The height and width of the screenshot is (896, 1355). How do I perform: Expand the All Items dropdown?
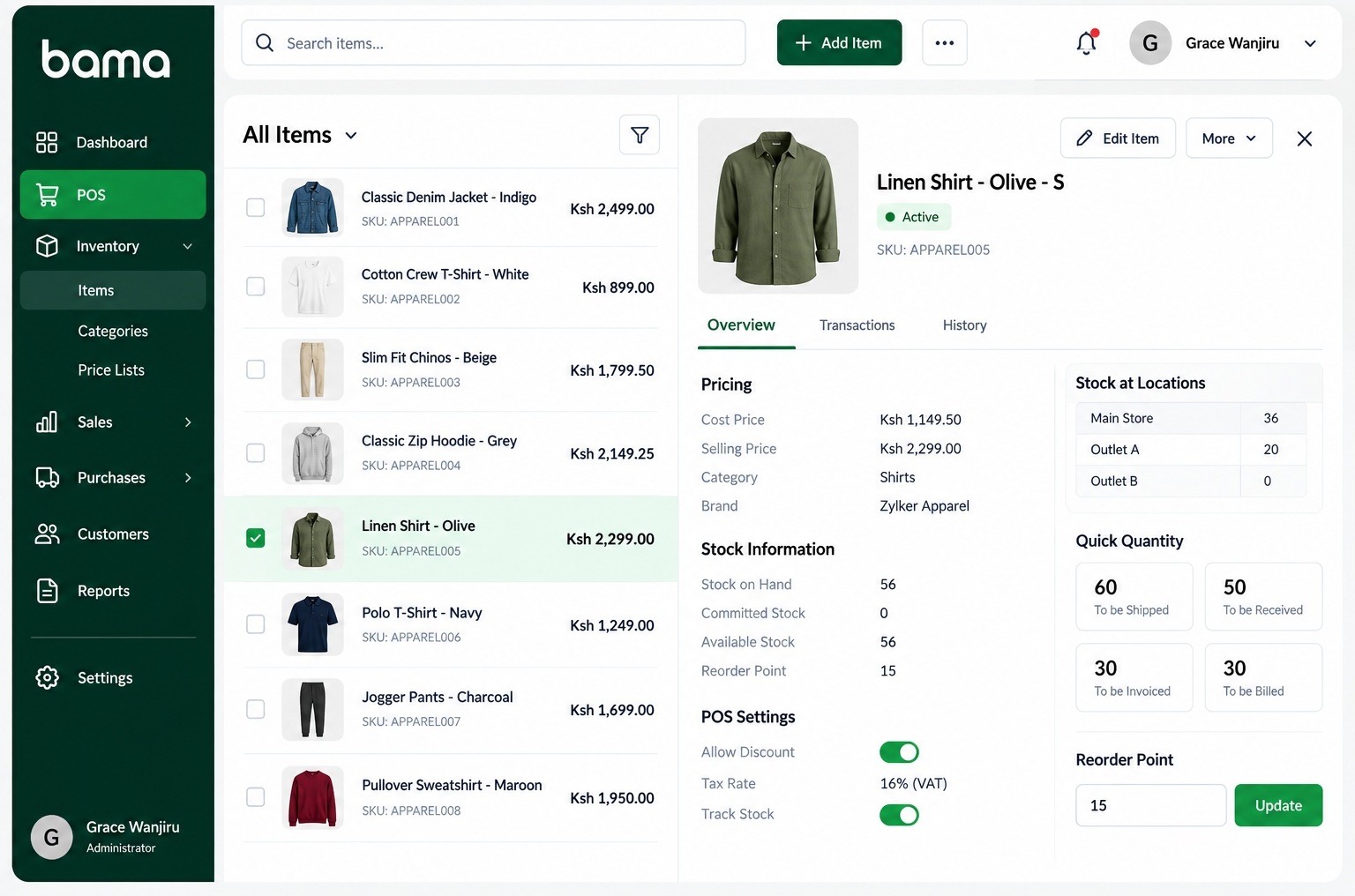point(300,135)
